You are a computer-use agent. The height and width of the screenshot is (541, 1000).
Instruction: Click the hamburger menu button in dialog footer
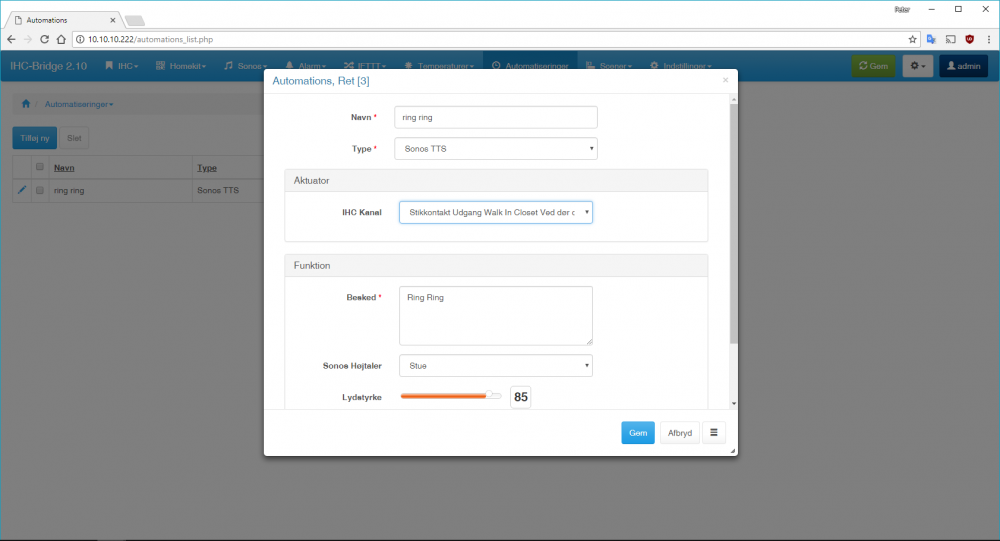click(714, 433)
